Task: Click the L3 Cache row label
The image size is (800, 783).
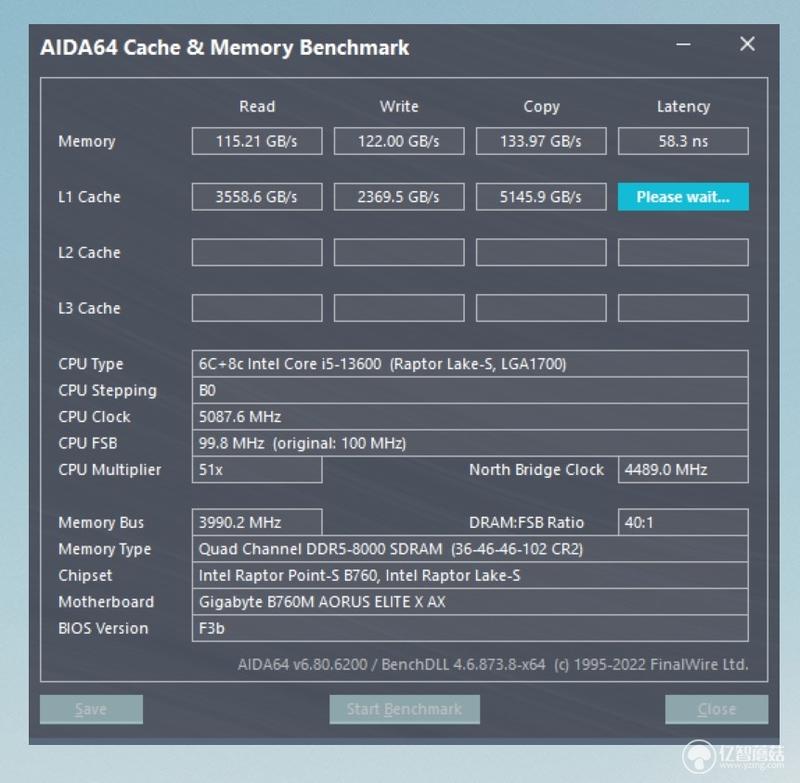Action: [89, 308]
